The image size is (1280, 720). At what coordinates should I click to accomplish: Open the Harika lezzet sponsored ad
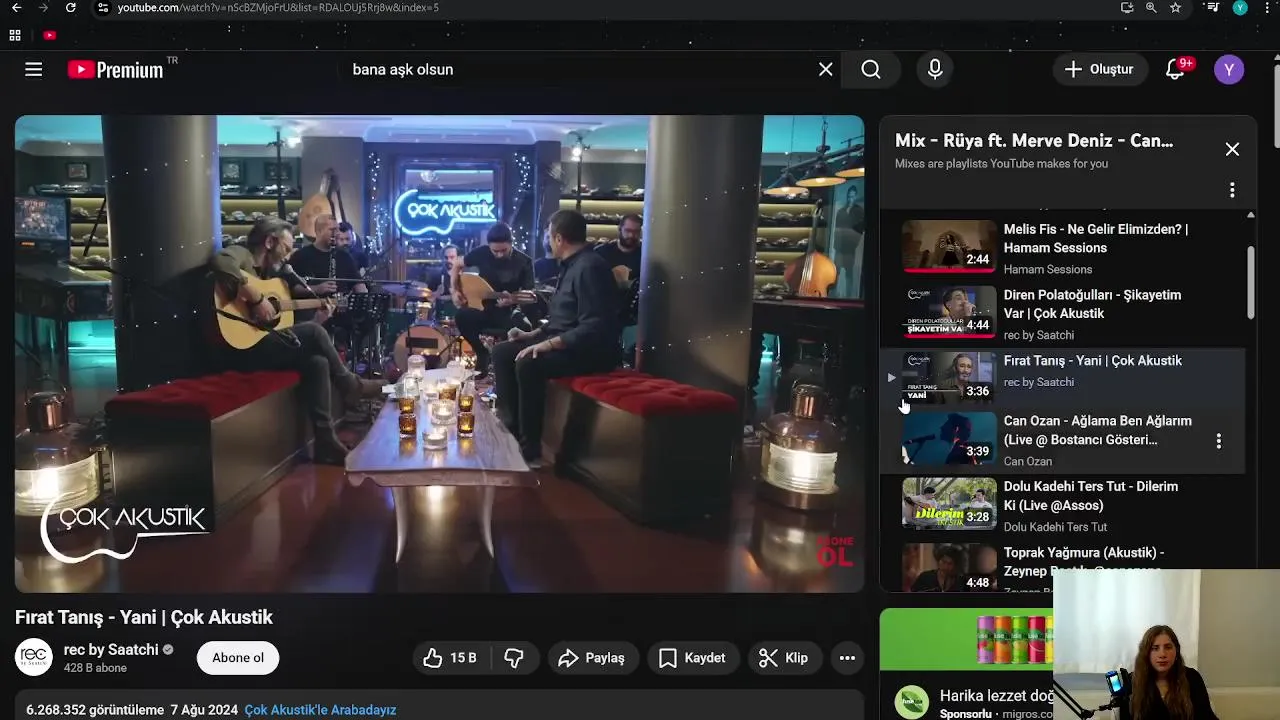pos(996,696)
